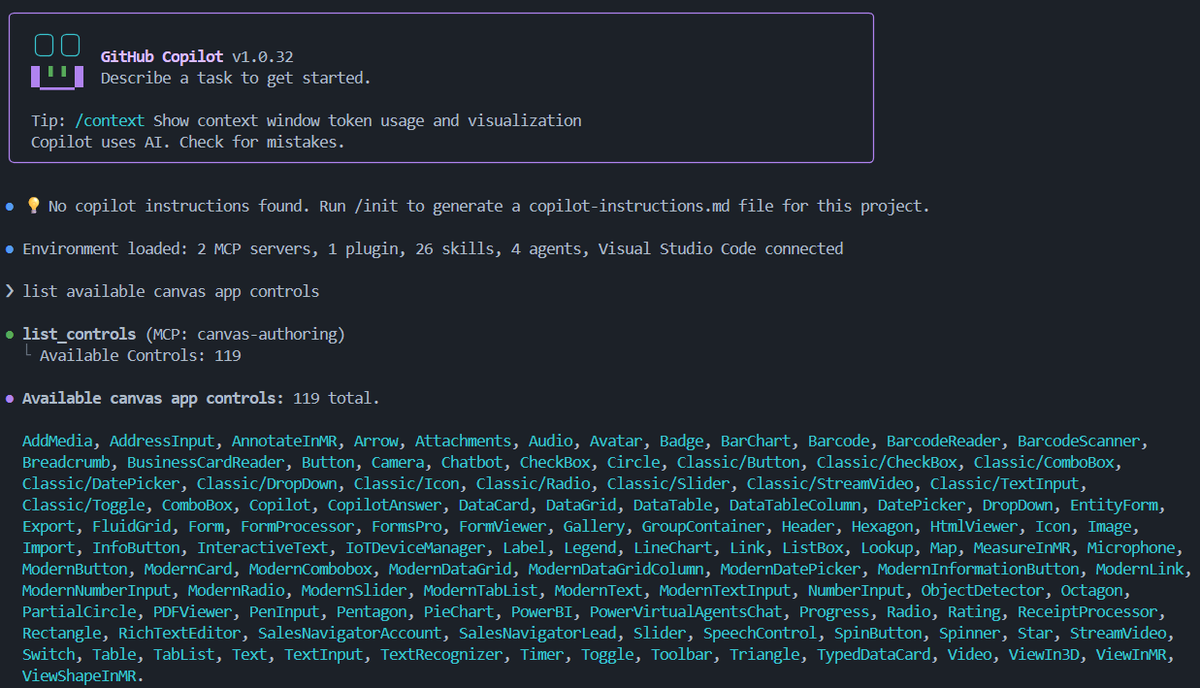Click the 'SpinButton' control name
This screenshot has height=688, width=1200.
pos(878,633)
